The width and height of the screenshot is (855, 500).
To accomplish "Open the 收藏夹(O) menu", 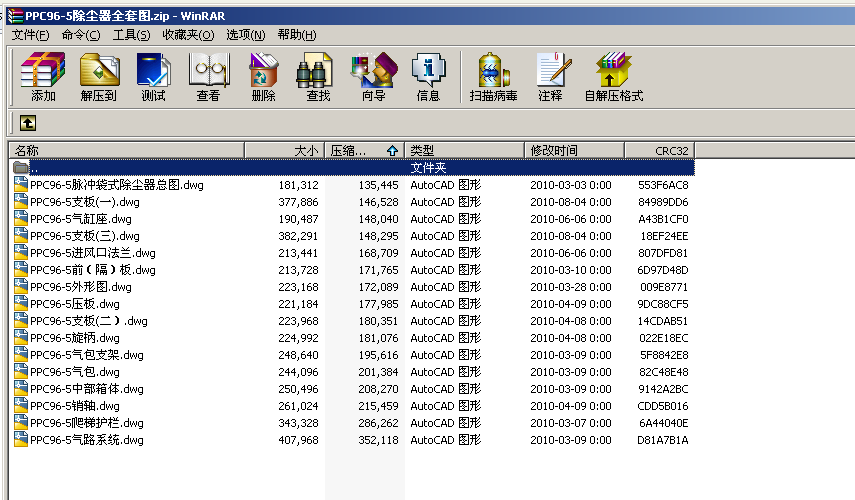I will pos(188,35).
